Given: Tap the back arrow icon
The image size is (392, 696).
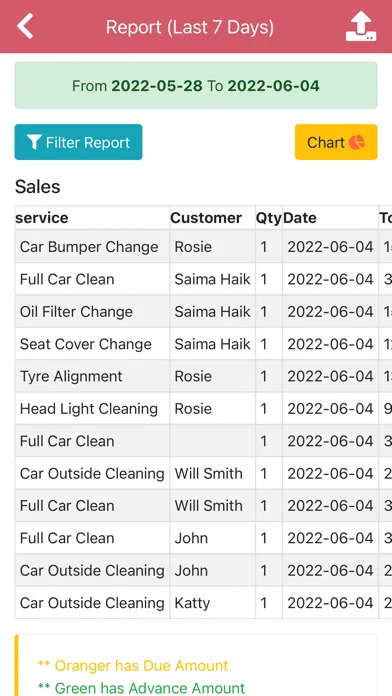Looking at the screenshot, I should [25, 26].
